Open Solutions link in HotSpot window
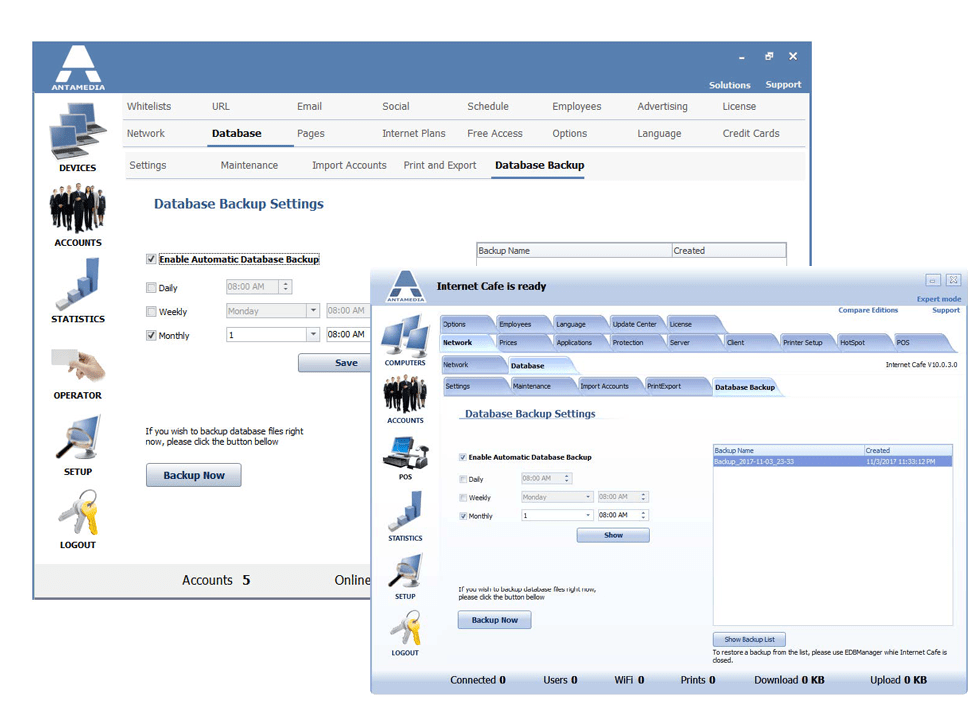Screen dimensions: 979x709 pyautogui.click(x=729, y=85)
